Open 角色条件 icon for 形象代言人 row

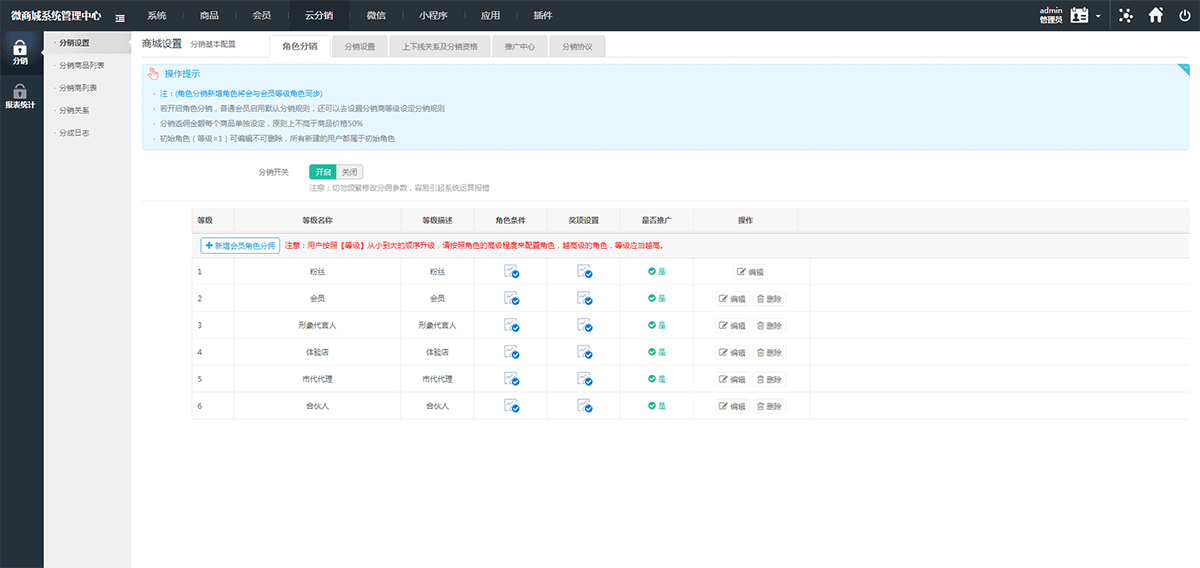pos(511,325)
